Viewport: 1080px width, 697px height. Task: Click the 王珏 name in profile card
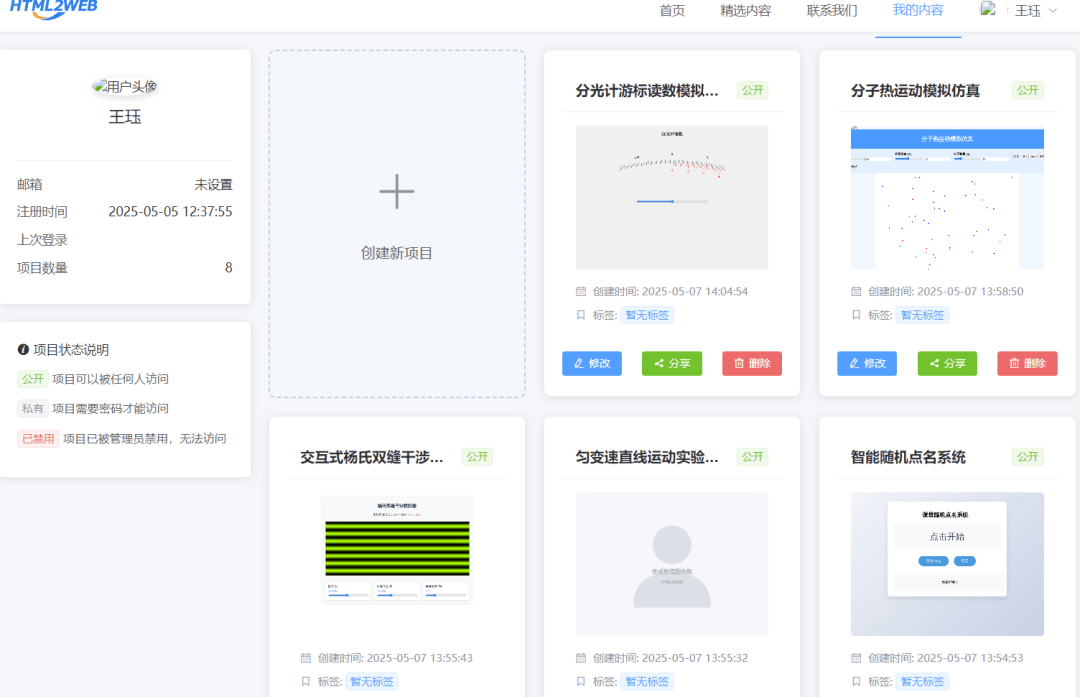pos(125,117)
